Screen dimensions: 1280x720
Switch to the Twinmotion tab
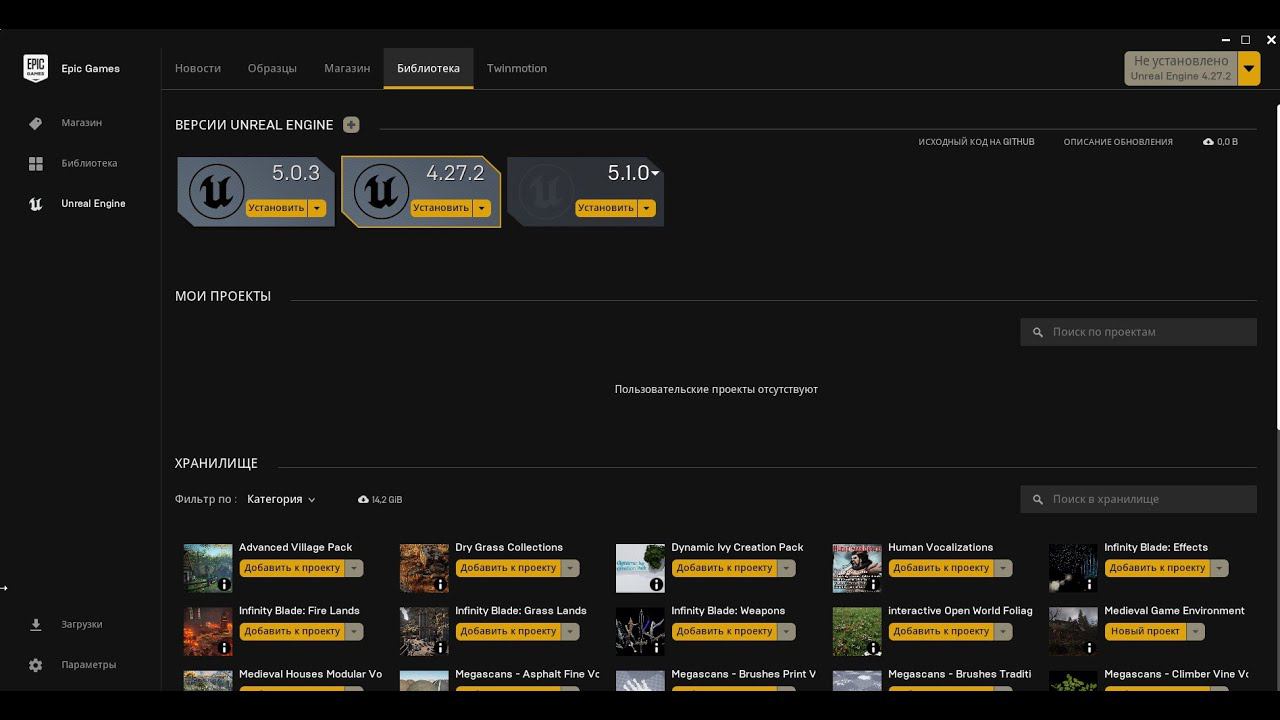(517, 68)
